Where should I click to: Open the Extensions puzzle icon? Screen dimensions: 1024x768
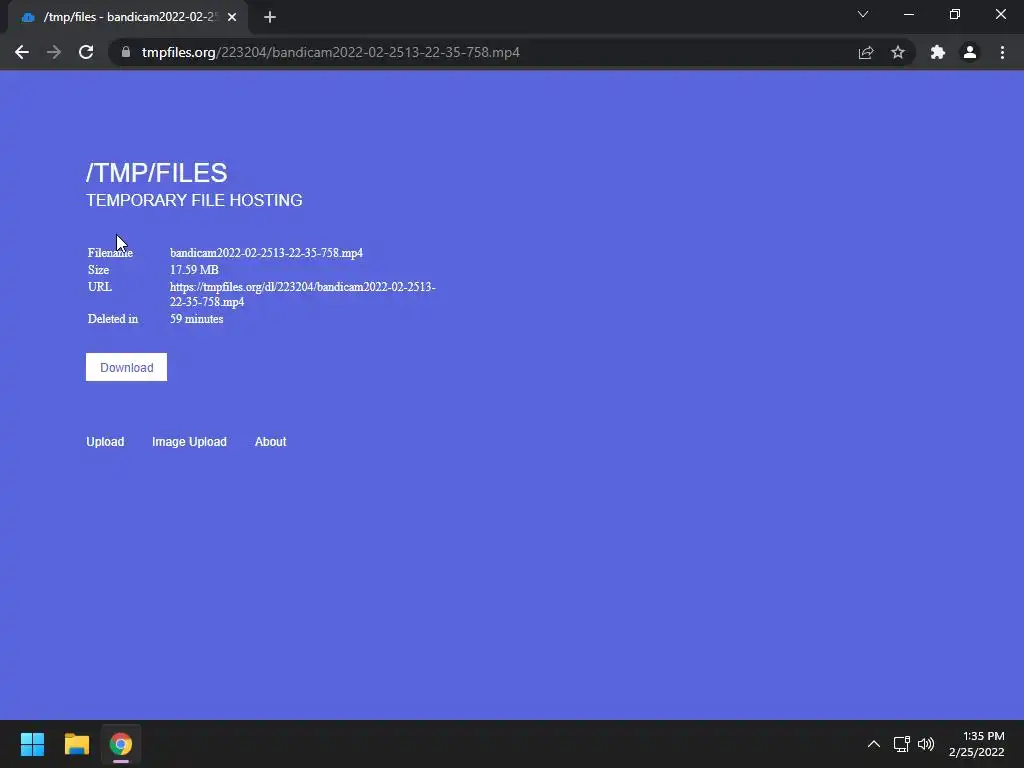(938, 52)
